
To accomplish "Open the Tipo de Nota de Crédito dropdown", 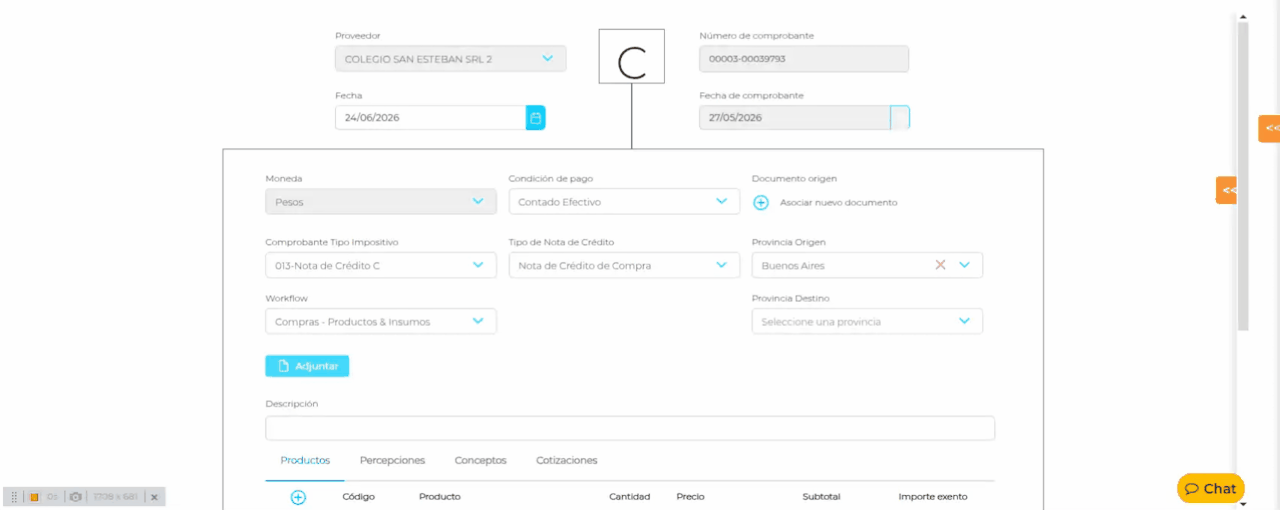I will click(x=624, y=265).
